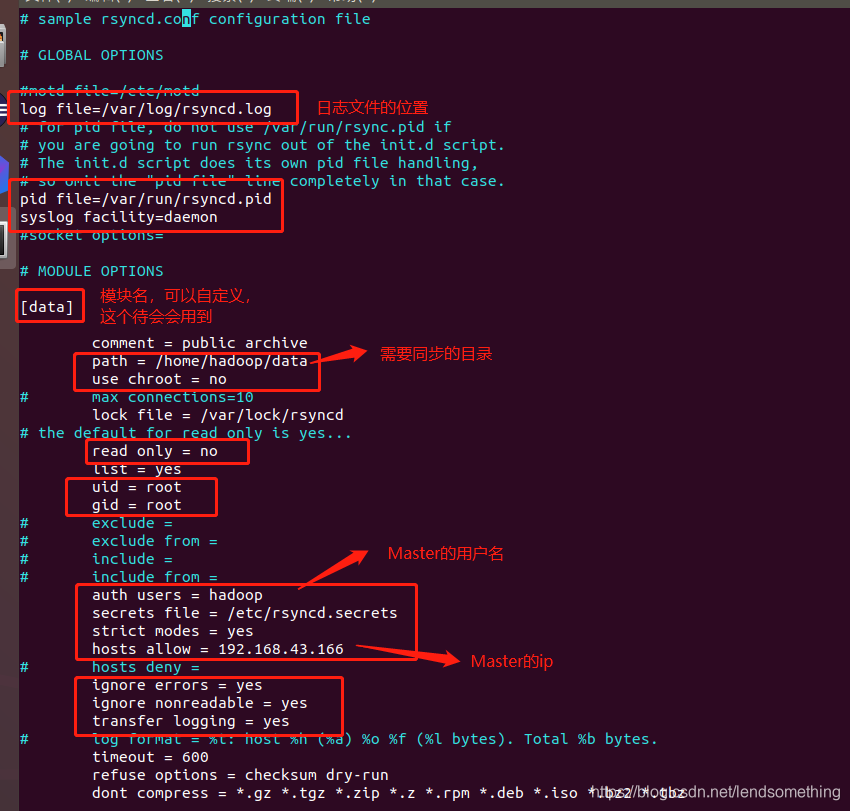Click the comment line mentioning /var/run/rsync.pid
This screenshot has width=850, height=811.
tap(235, 127)
